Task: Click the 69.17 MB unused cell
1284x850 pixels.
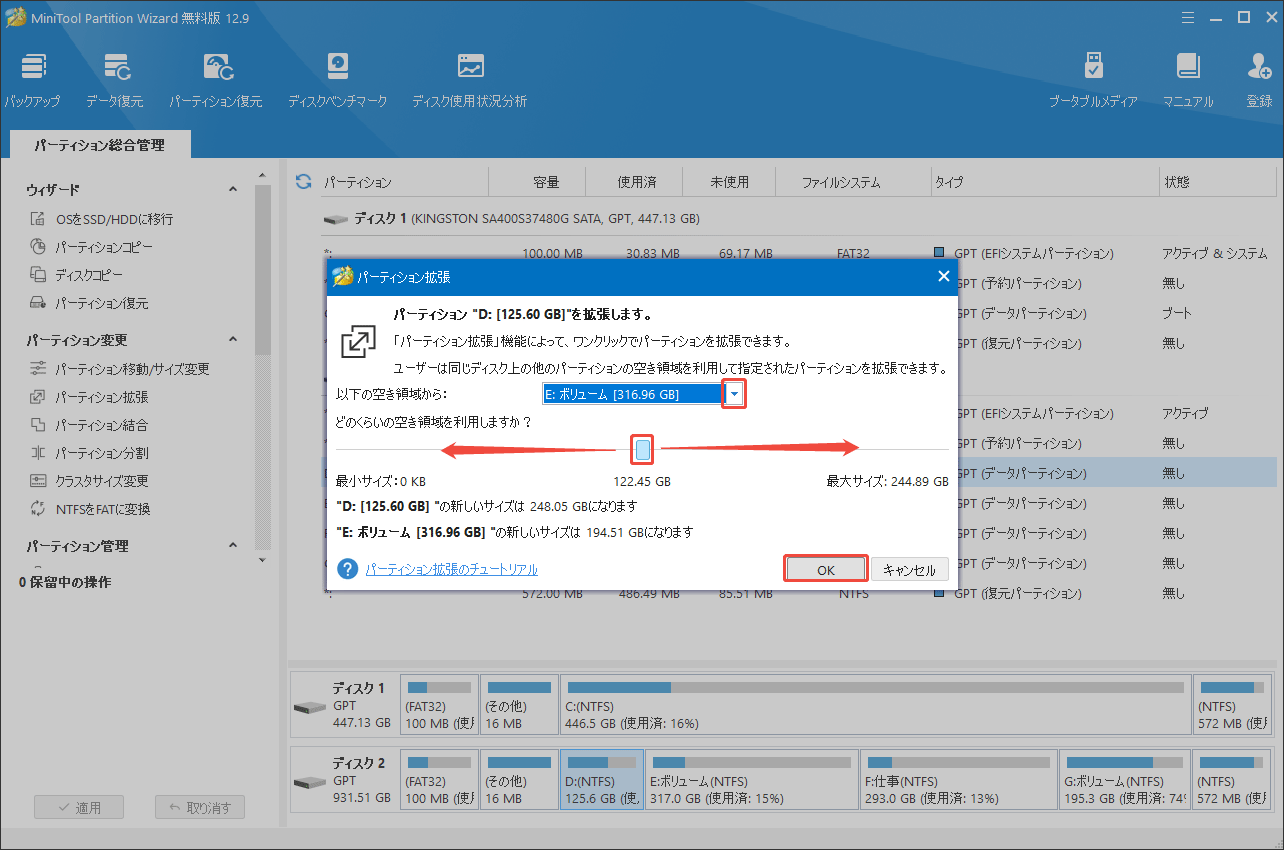Action: click(x=748, y=254)
